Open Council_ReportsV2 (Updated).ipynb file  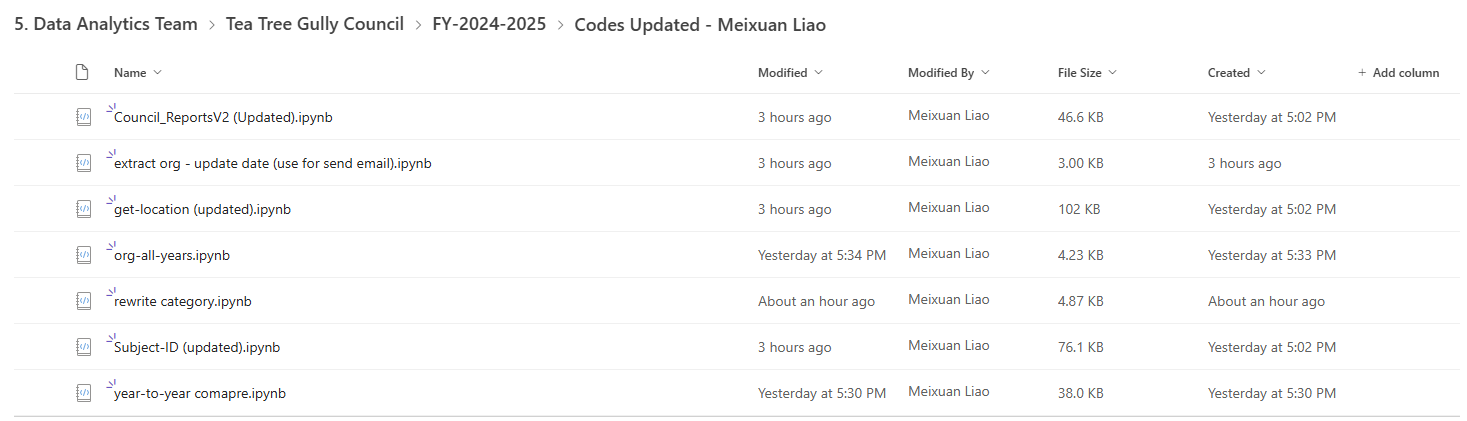pos(223,117)
